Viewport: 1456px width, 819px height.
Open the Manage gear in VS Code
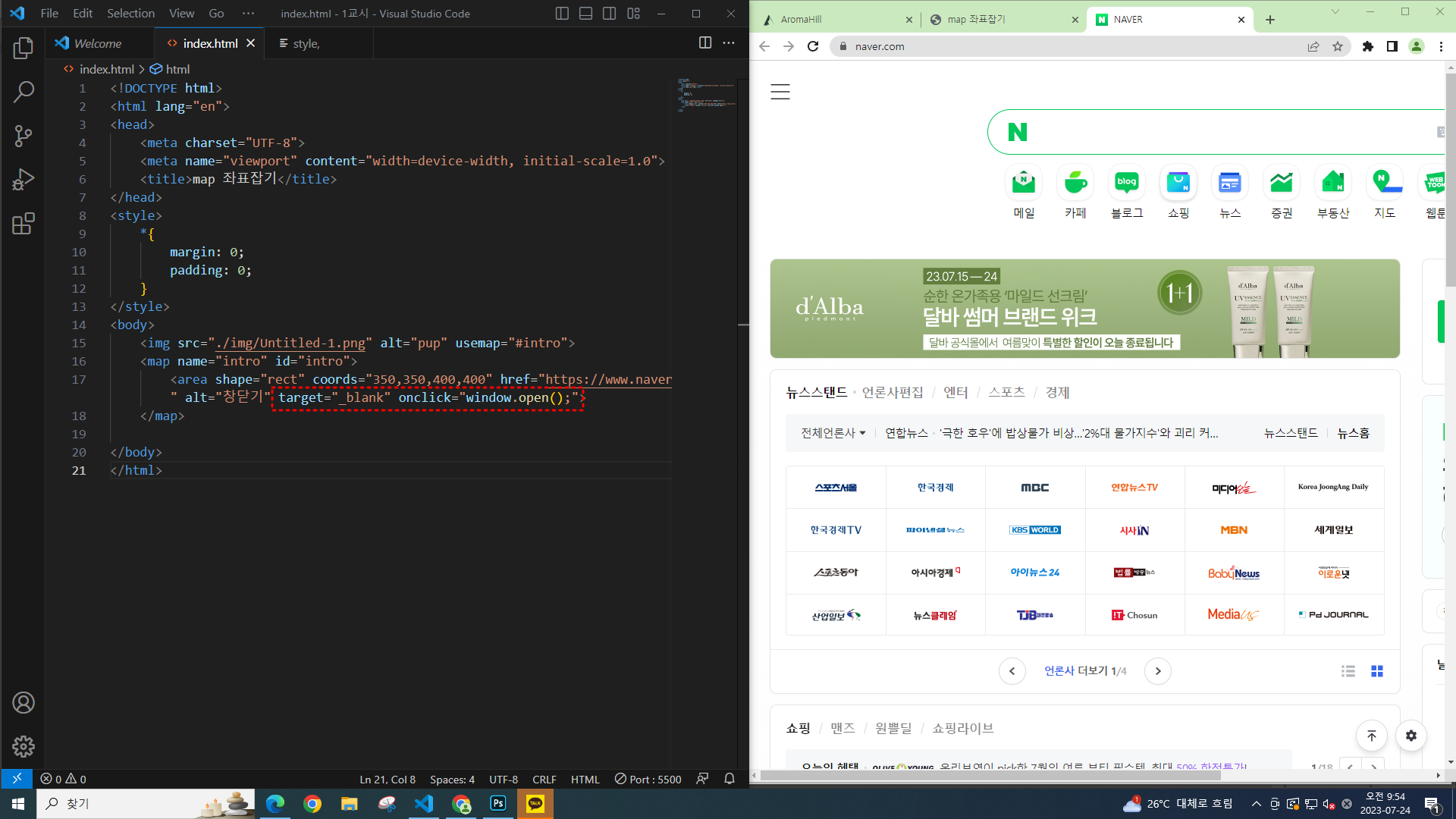click(24, 746)
